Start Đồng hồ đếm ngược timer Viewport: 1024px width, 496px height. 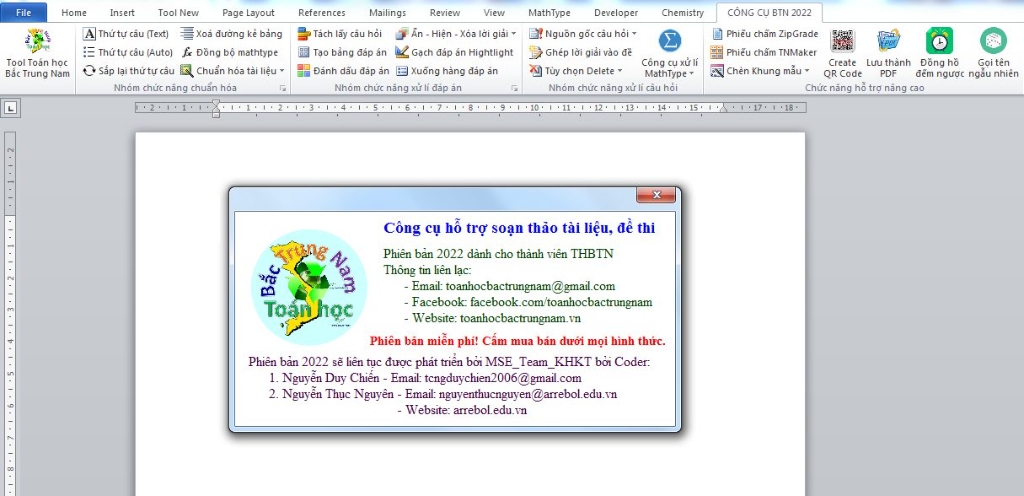click(x=939, y=54)
